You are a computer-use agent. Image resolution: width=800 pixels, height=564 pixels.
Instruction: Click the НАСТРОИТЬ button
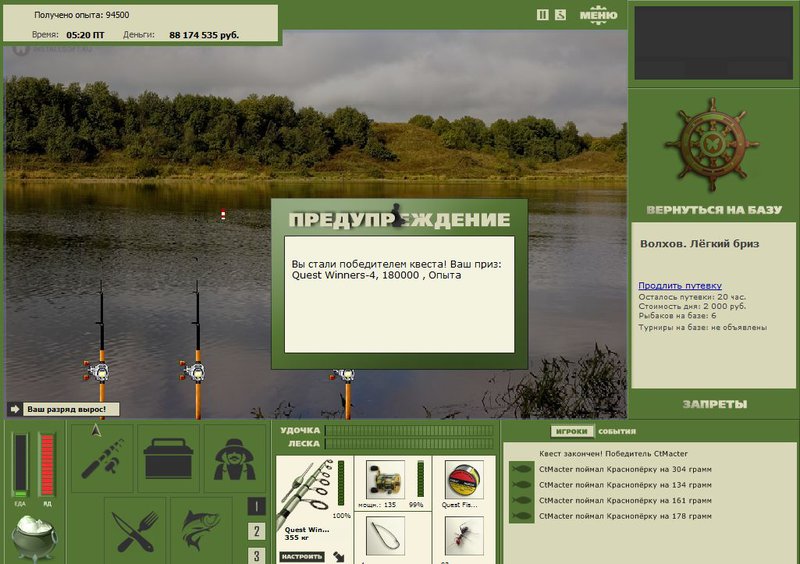(302, 556)
